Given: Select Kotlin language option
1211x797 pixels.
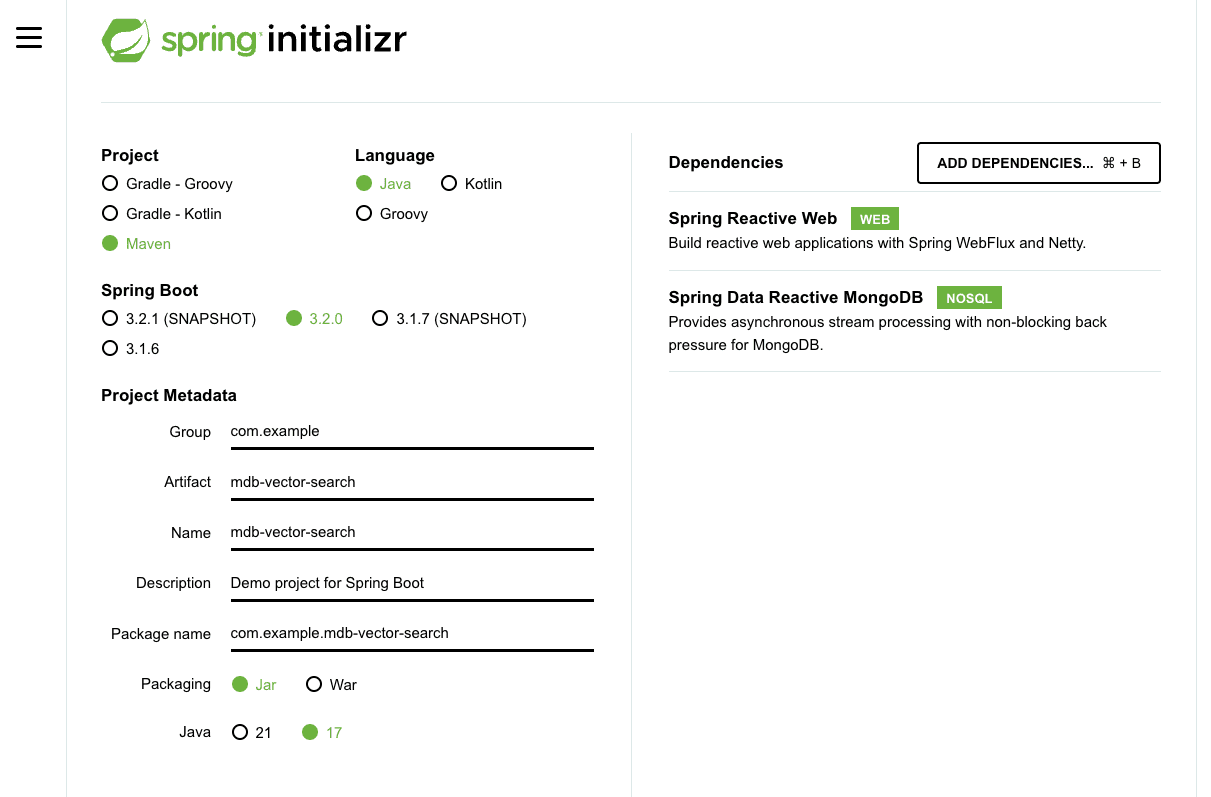Looking at the screenshot, I should point(449,184).
